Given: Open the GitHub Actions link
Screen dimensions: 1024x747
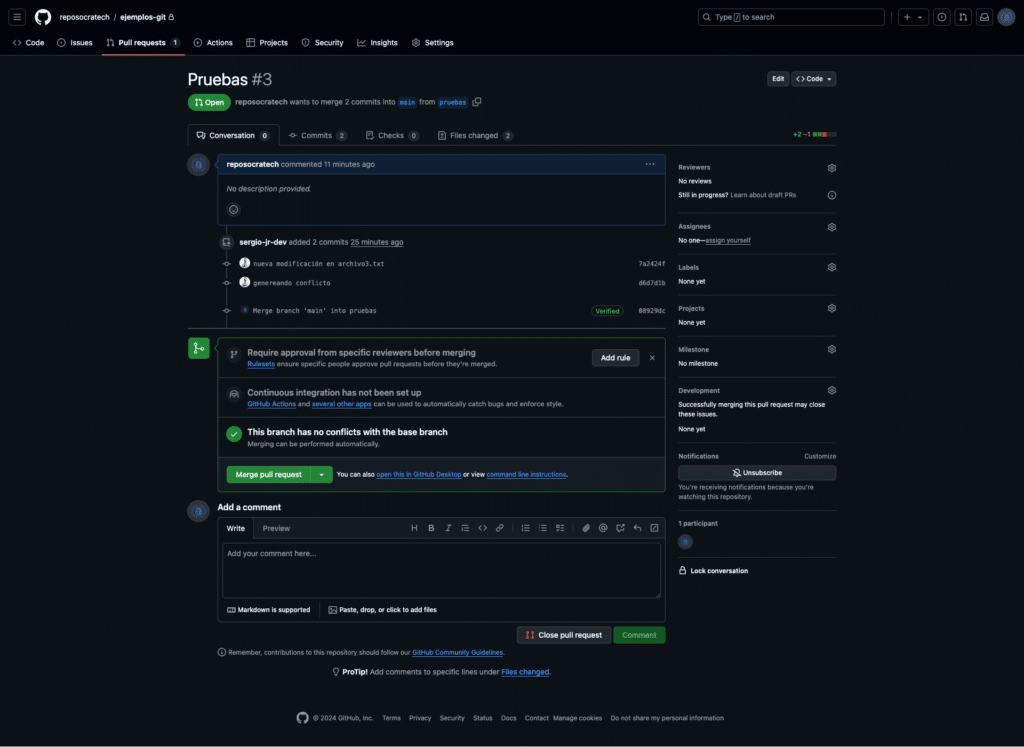Looking at the screenshot, I should click(x=272, y=404).
